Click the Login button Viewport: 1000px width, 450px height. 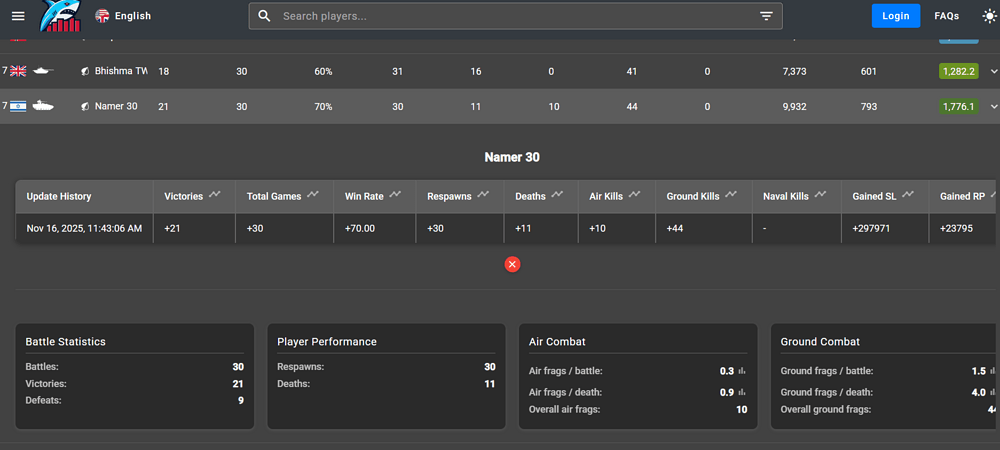click(x=895, y=16)
